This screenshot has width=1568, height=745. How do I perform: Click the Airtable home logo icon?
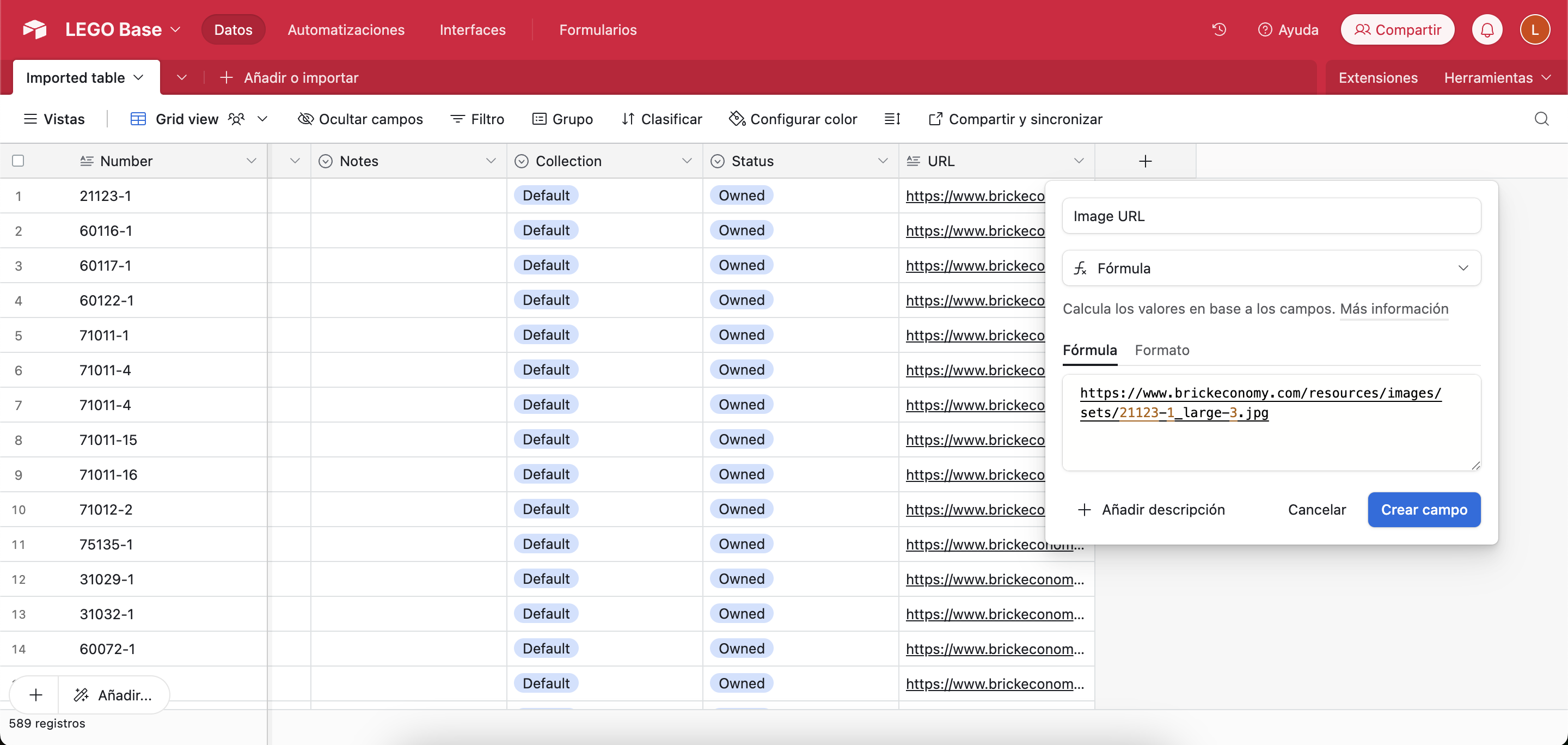pos(34,29)
